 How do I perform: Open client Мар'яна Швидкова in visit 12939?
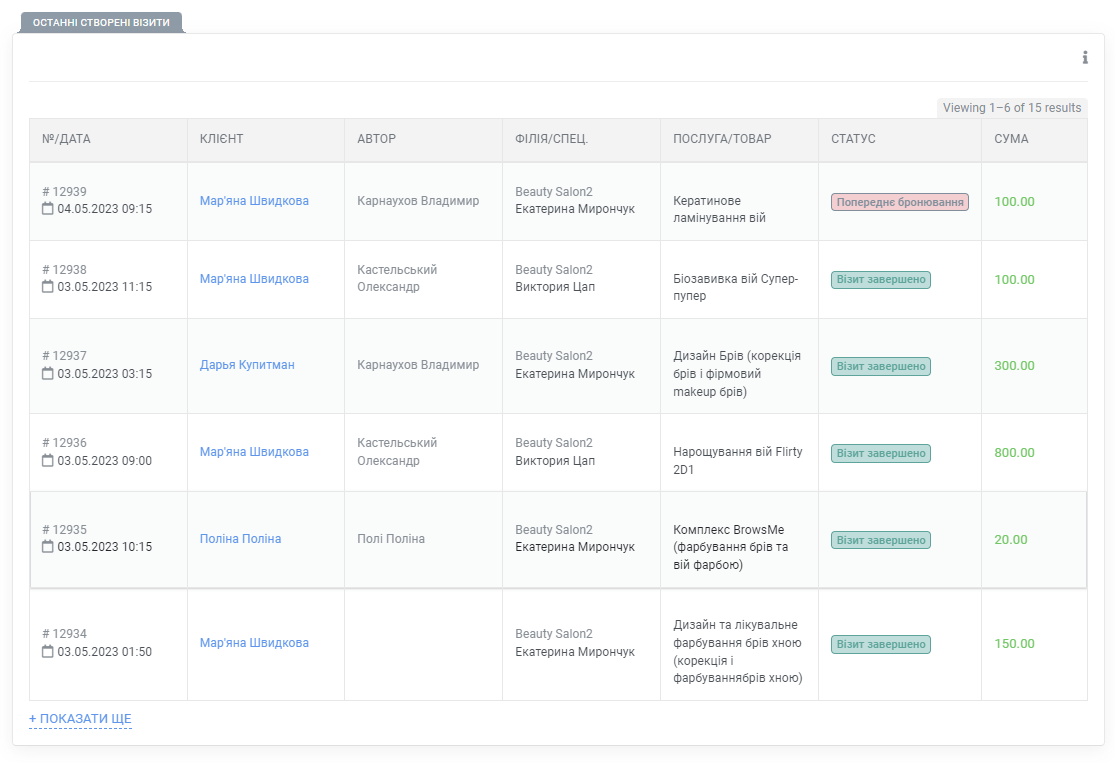point(254,201)
